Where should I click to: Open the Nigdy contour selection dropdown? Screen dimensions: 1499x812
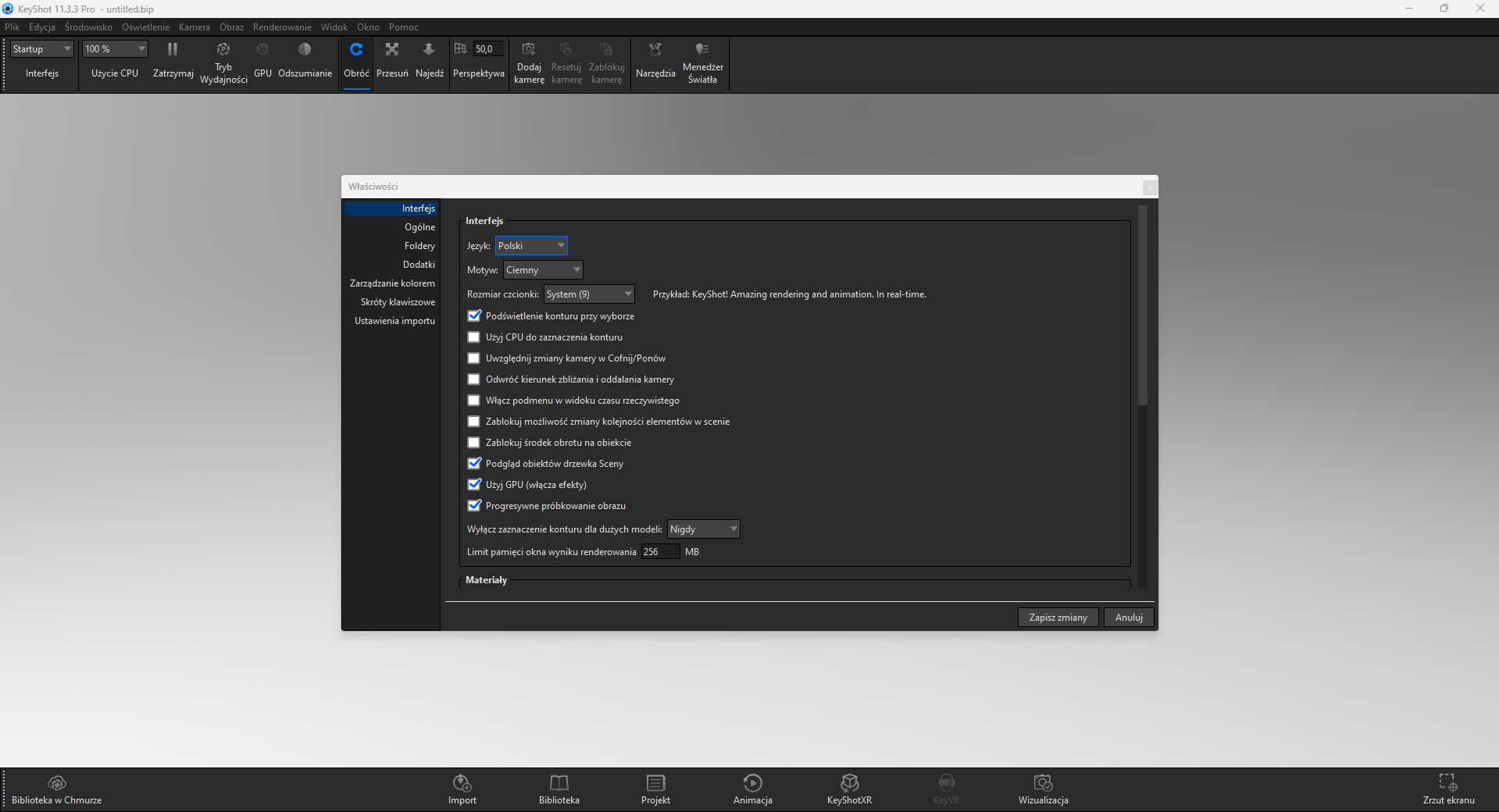(x=704, y=529)
